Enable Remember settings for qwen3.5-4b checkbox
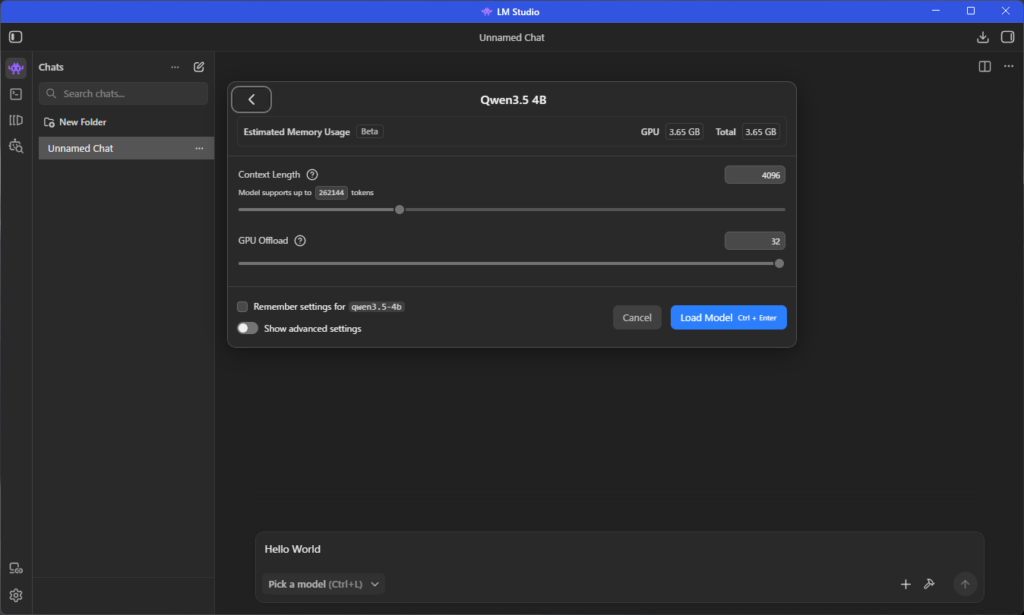Image resolution: width=1024 pixels, height=615 pixels. click(x=243, y=307)
